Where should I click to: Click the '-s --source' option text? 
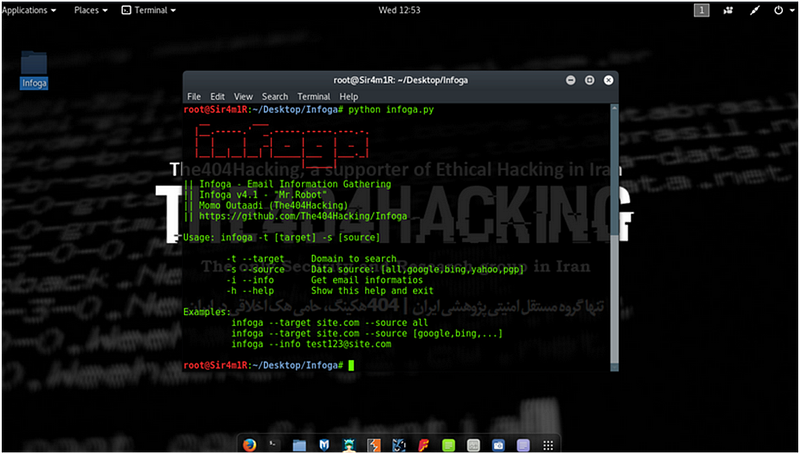pos(256,269)
